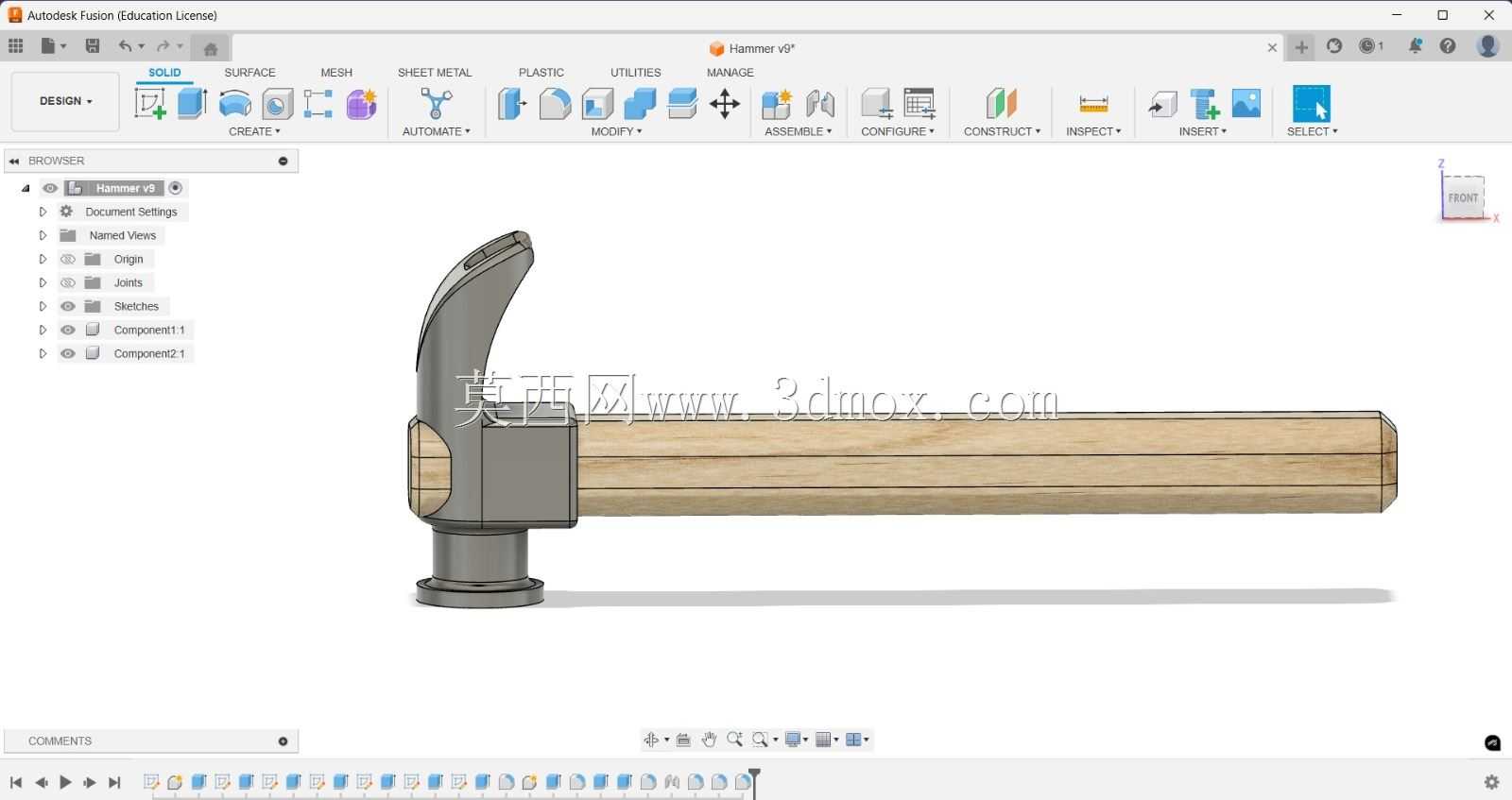Select the Offset Plane construct icon
The image size is (1512, 800).
[1002, 103]
